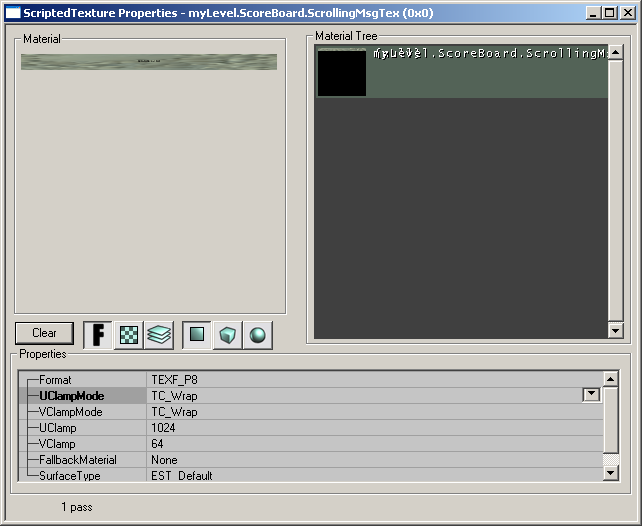Select the SurfaceType property row
642x526 pixels.
[311, 475]
